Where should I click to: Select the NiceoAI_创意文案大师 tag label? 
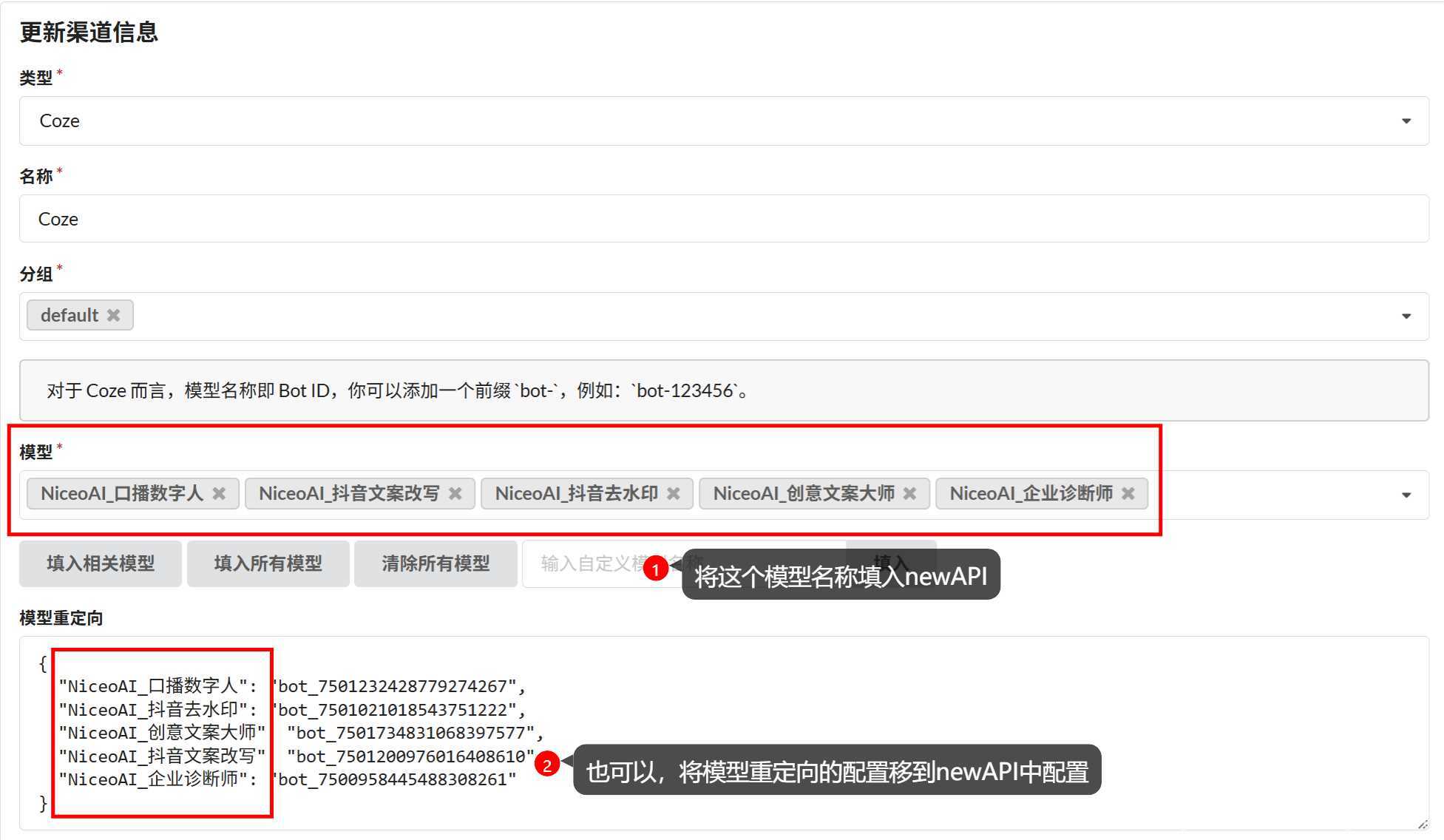804,493
